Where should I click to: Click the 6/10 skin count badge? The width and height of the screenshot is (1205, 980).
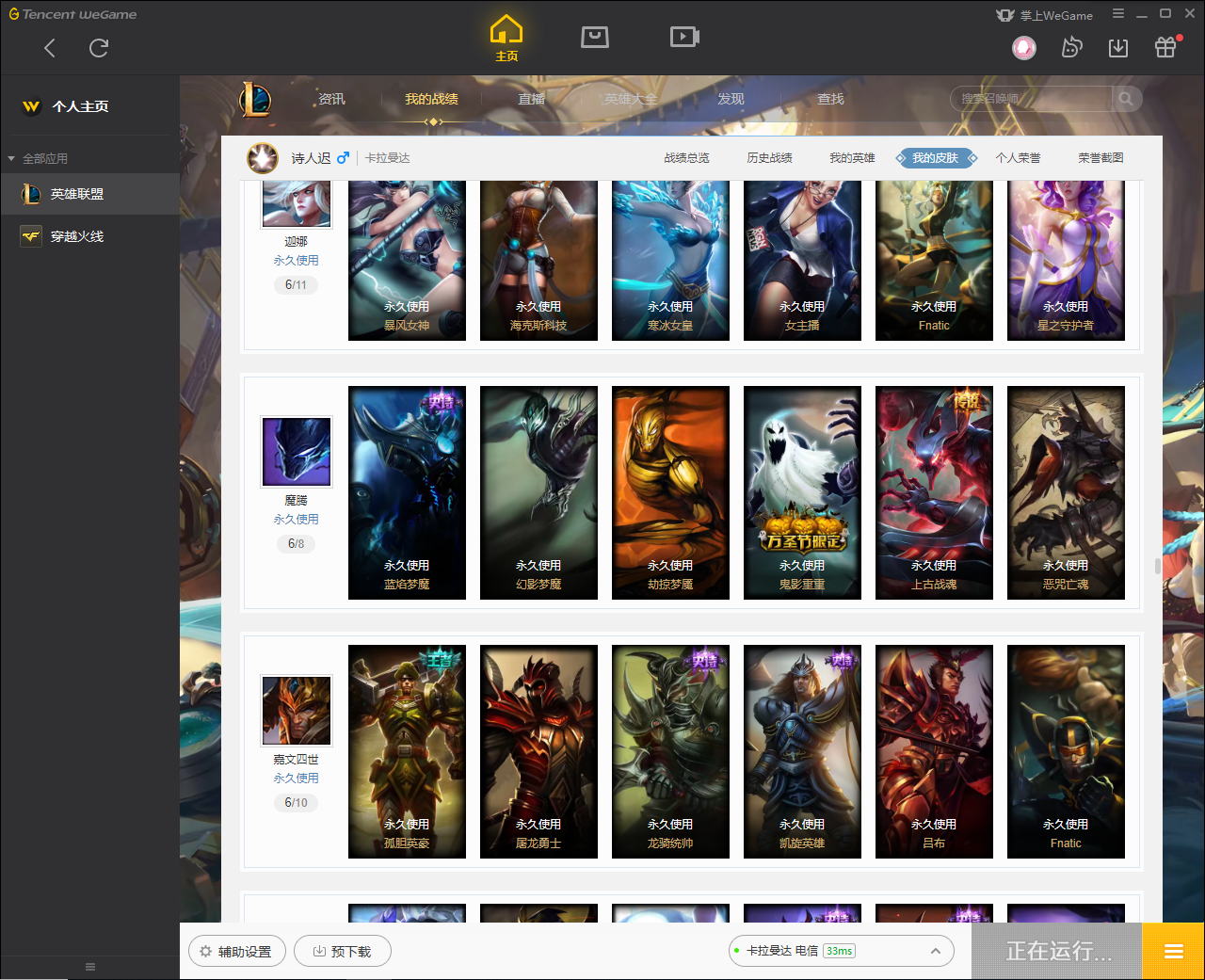297,802
